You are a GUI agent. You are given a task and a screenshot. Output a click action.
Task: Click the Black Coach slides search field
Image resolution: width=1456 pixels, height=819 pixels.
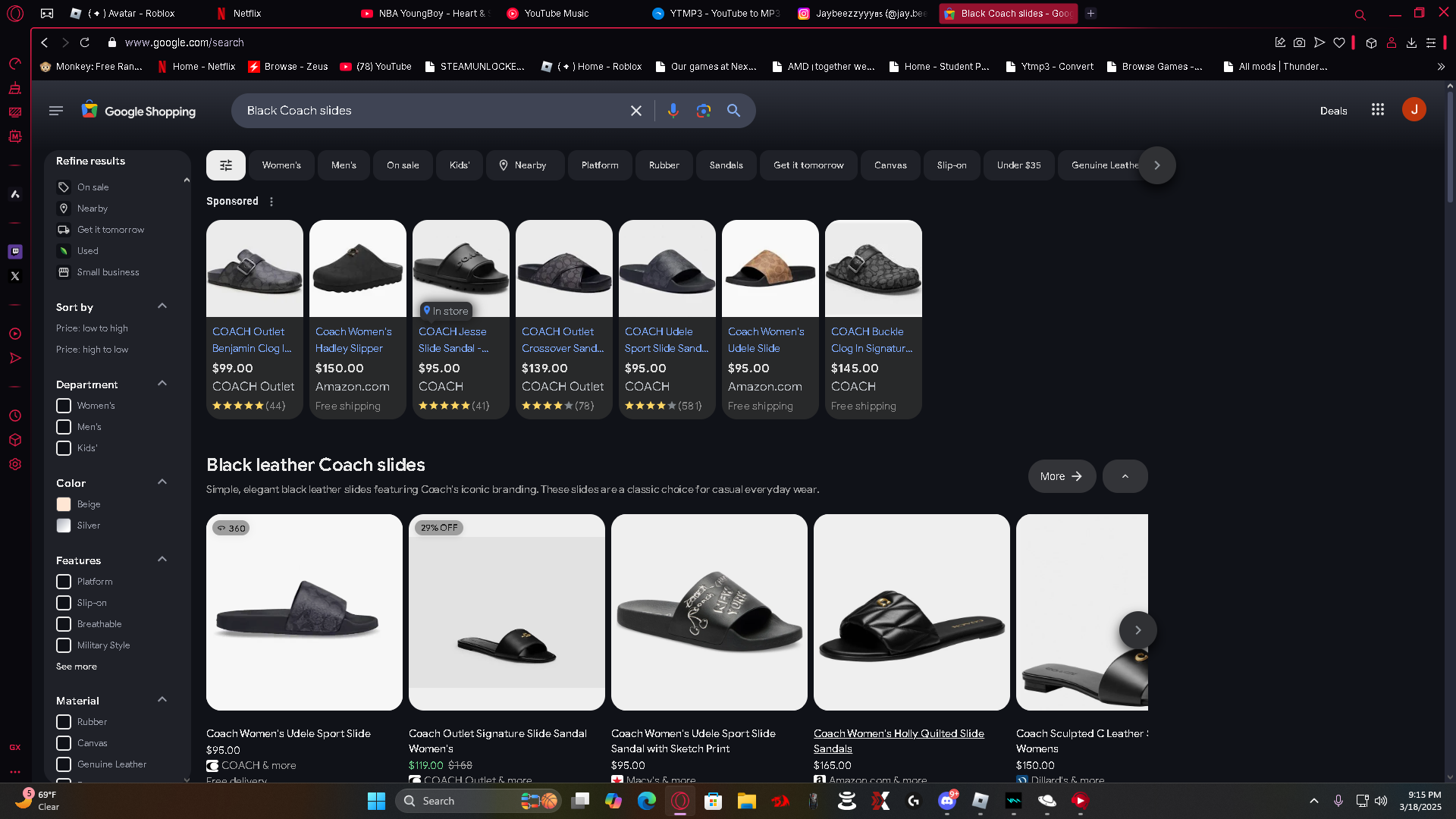[433, 111]
